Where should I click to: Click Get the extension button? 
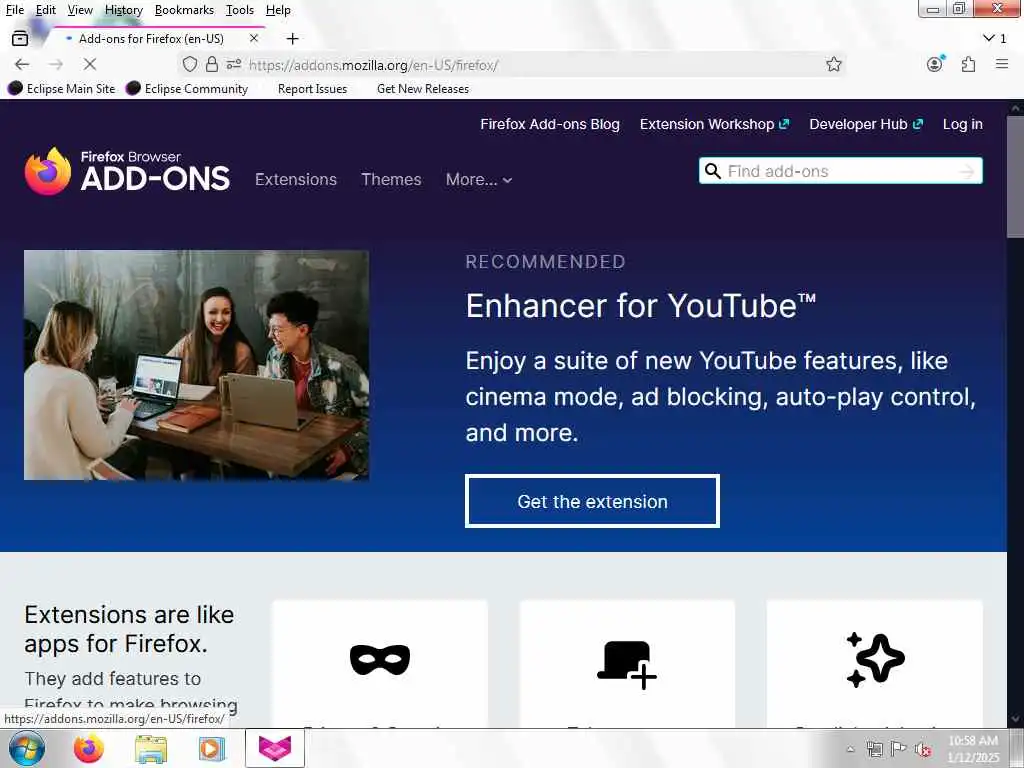click(592, 501)
